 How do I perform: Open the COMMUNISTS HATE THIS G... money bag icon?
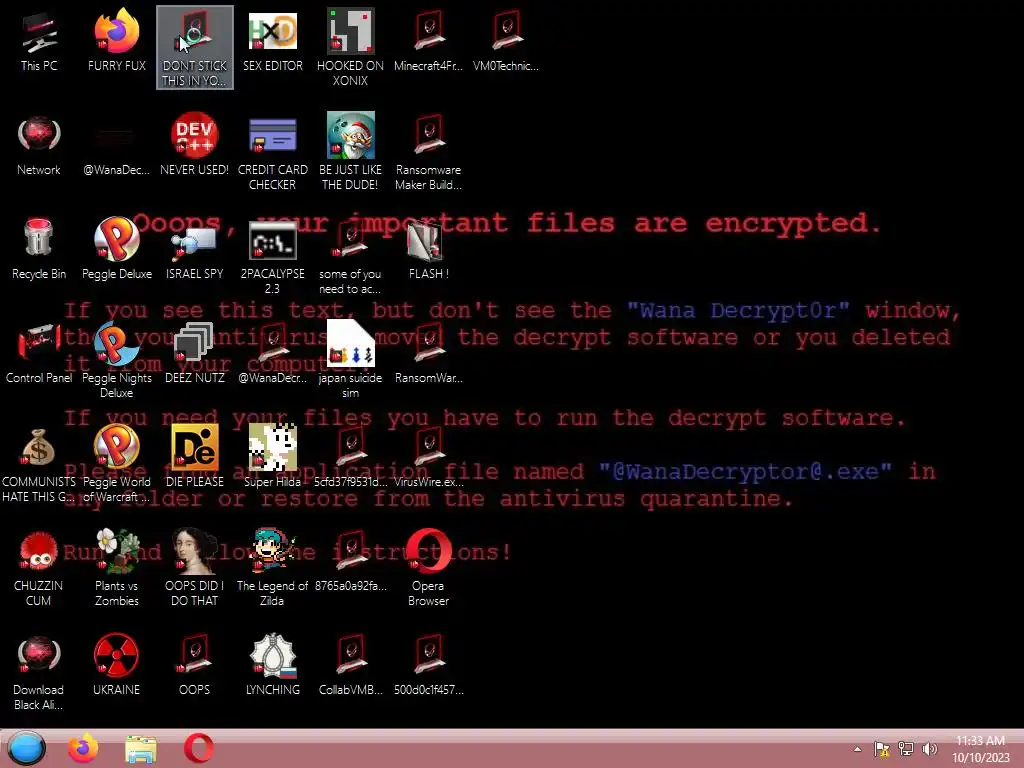[39, 464]
